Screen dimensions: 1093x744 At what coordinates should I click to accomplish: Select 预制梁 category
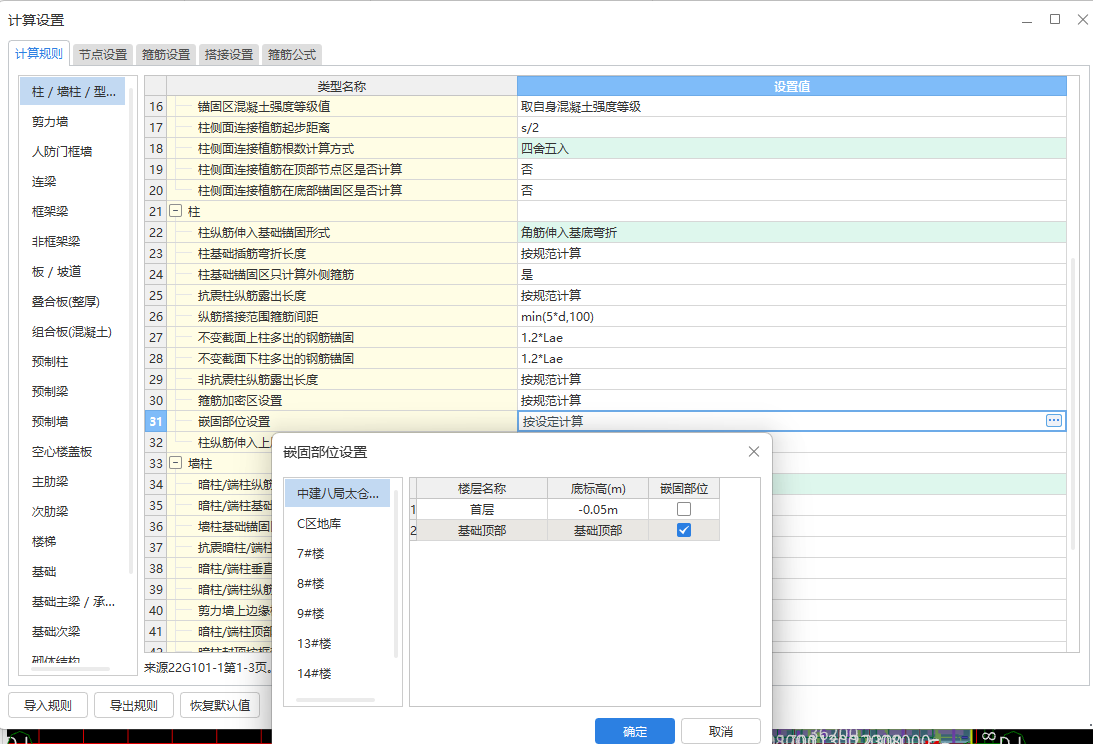[72, 391]
